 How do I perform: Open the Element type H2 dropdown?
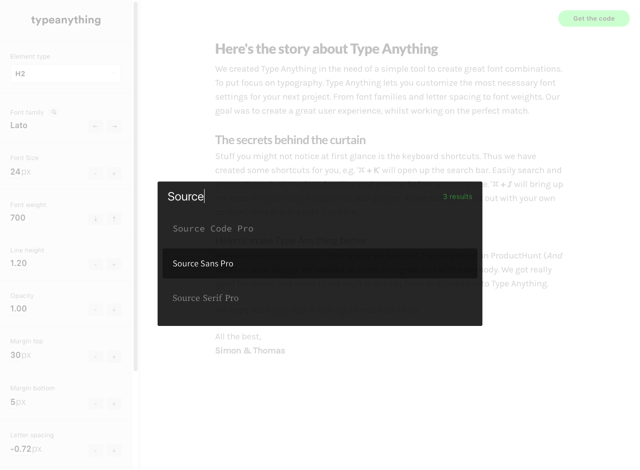pos(65,73)
